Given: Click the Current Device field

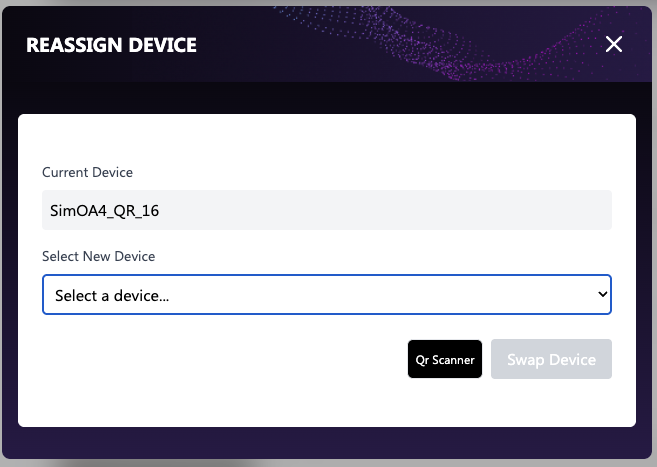Looking at the screenshot, I should pyautogui.click(x=326, y=210).
